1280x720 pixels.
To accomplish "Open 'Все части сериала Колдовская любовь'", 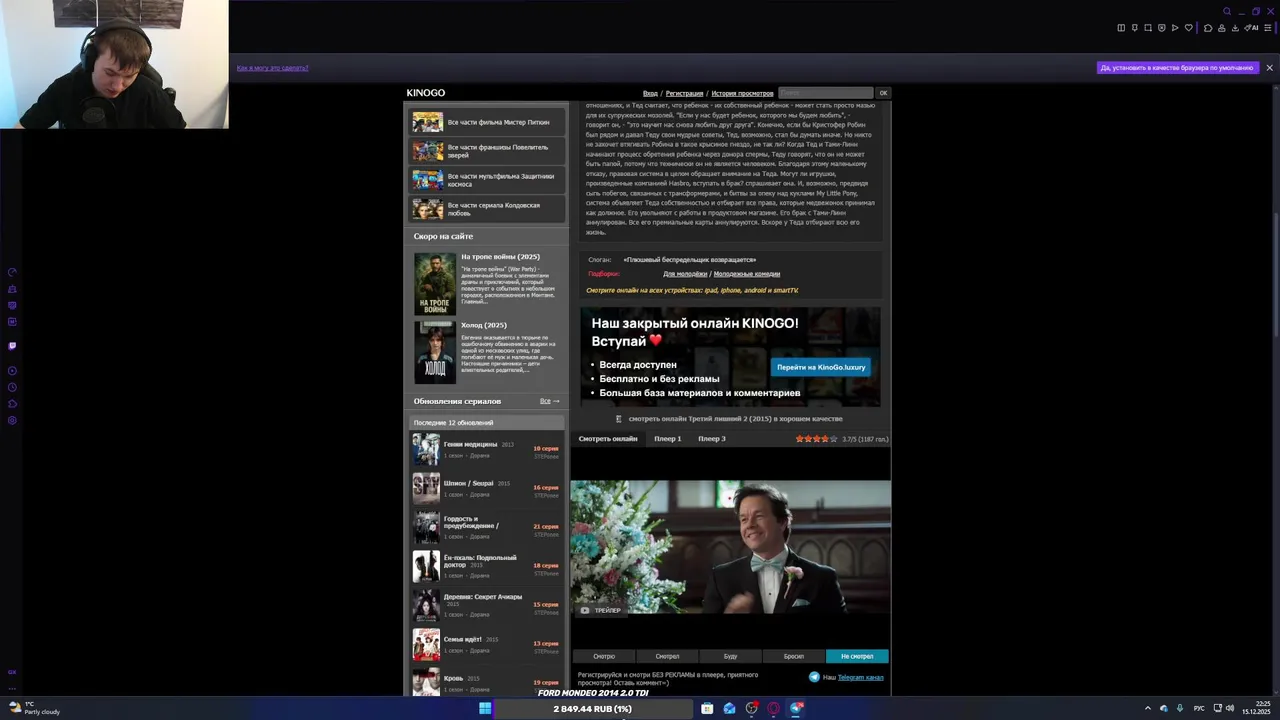I will 487,209.
